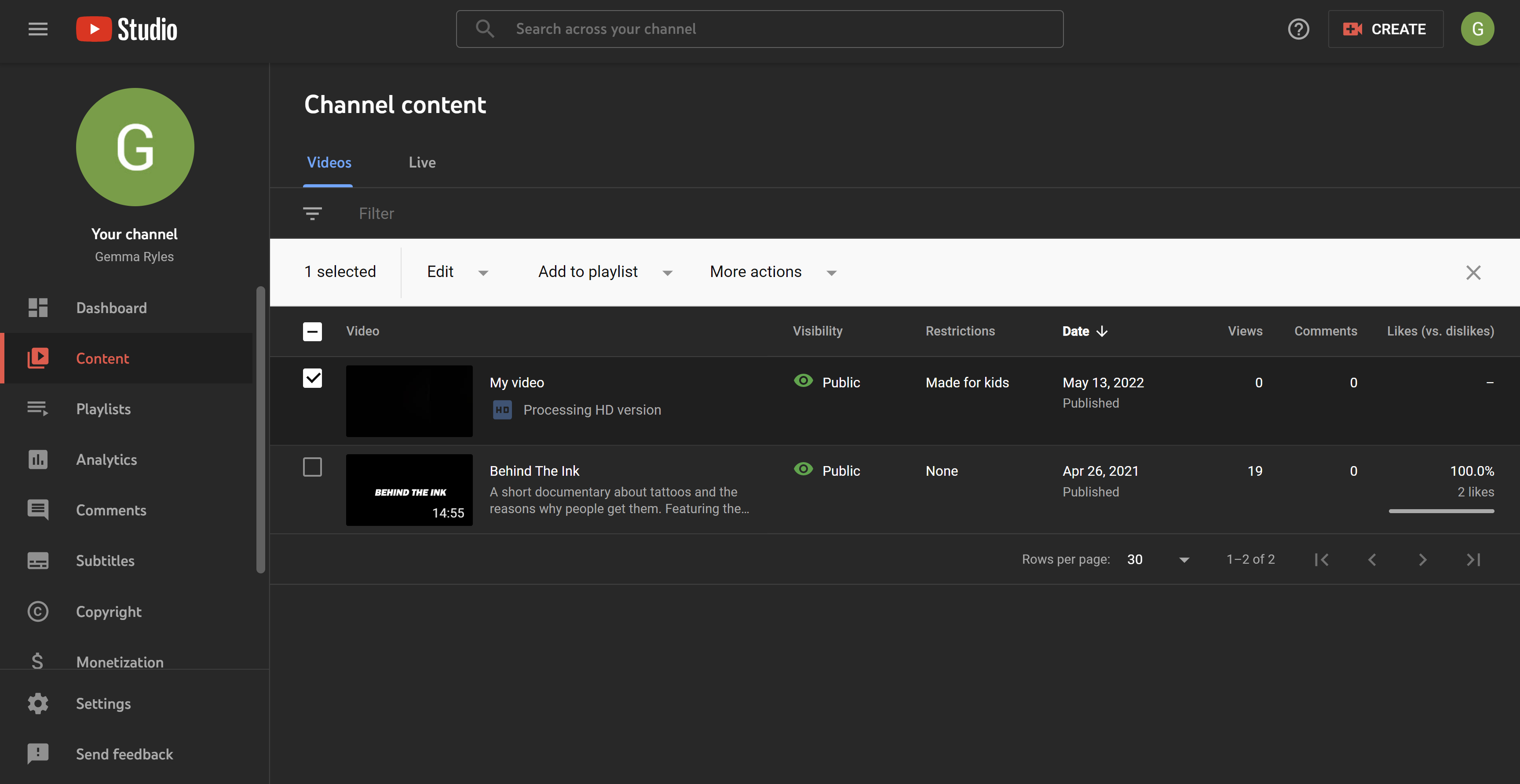This screenshot has height=784, width=1520.
Task: Click the May 13, 2022 date
Action: pos(1103,382)
